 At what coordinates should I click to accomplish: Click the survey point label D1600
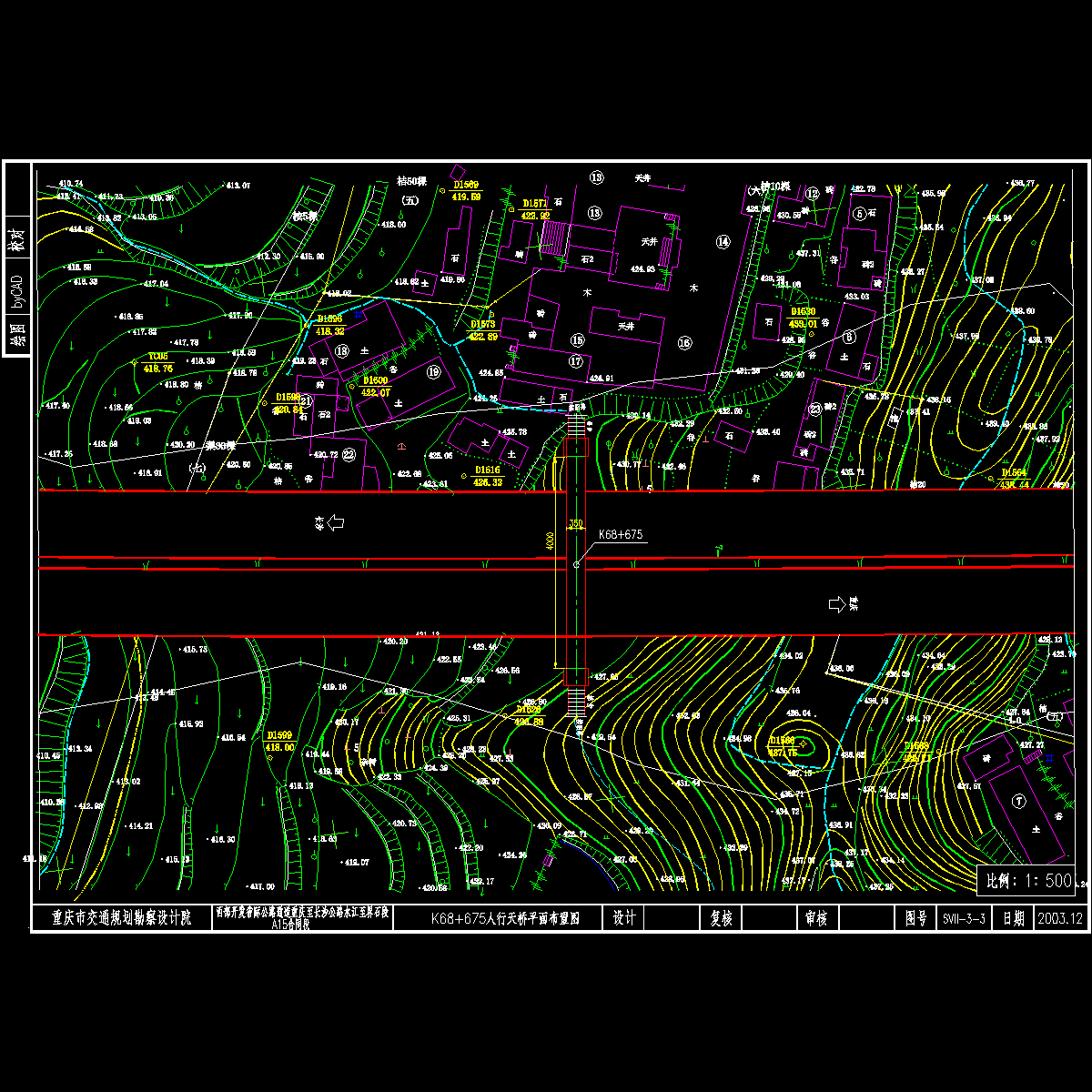(x=375, y=381)
